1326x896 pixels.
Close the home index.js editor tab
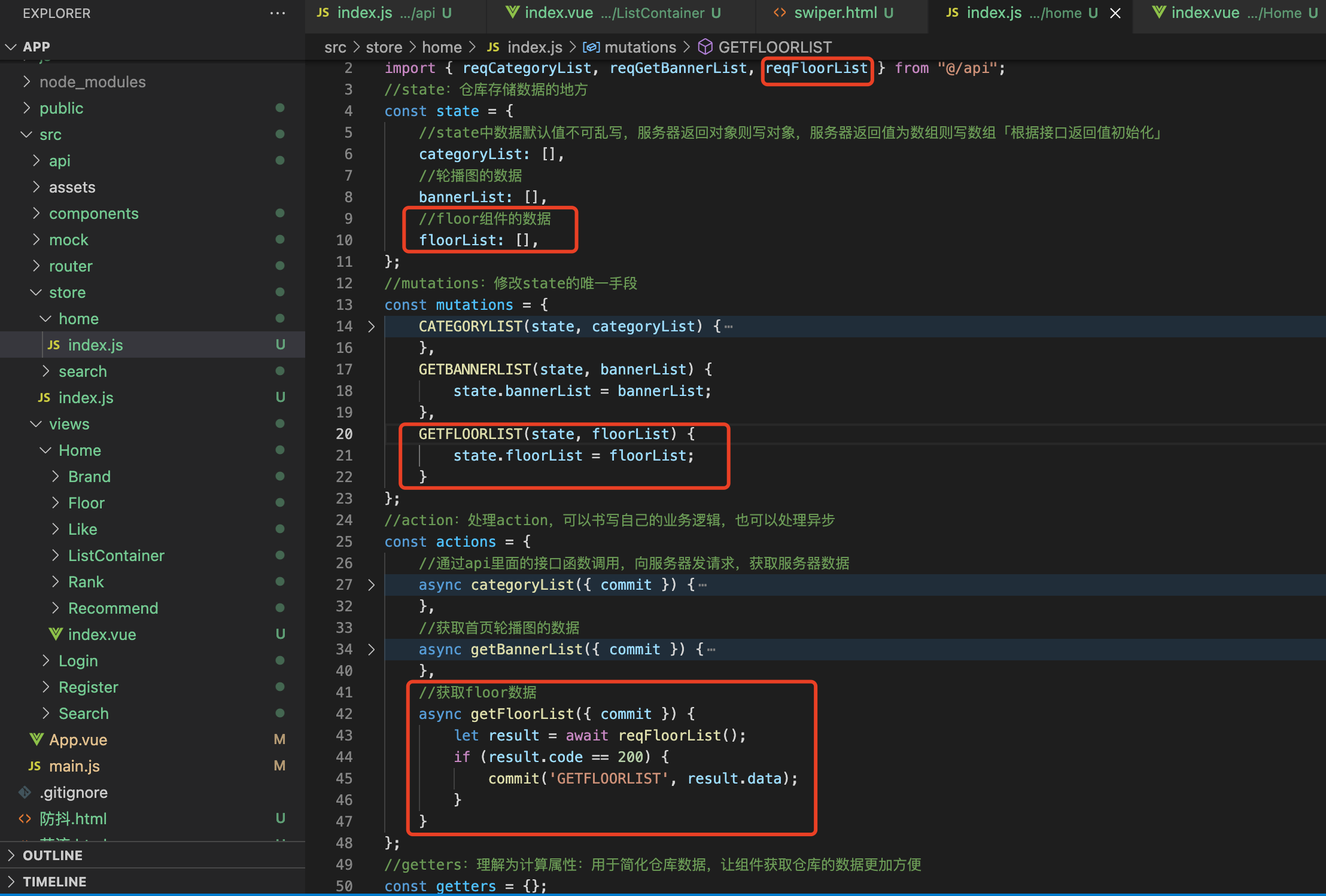pyautogui.click(x=1115, y=13)
